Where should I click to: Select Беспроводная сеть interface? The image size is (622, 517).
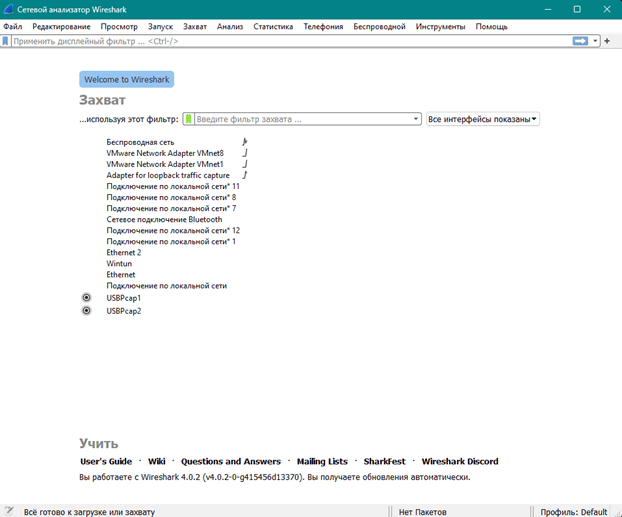(x=140, y=142)
